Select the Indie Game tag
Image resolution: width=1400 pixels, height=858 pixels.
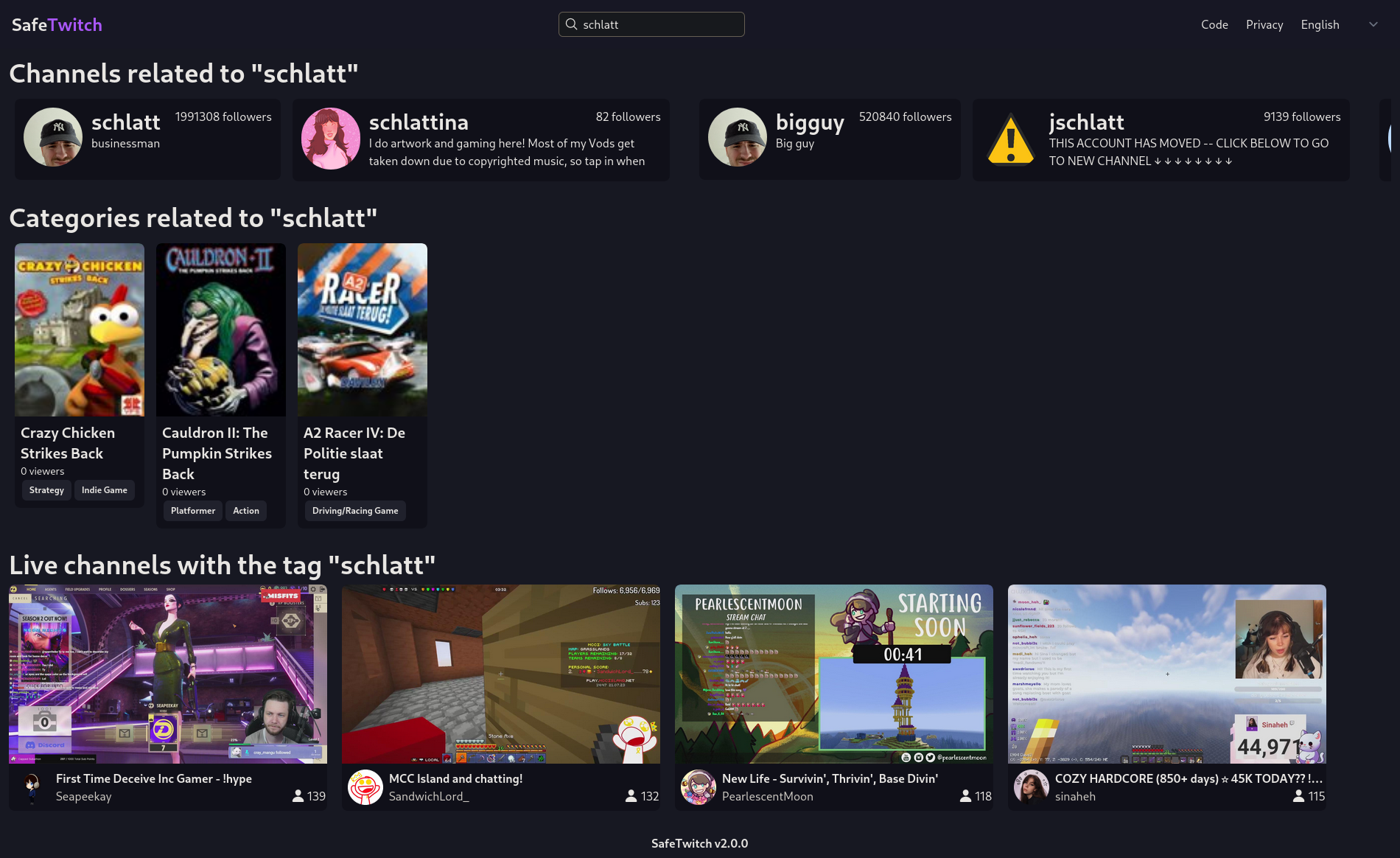pyautogui.click(x=105, y=490)
